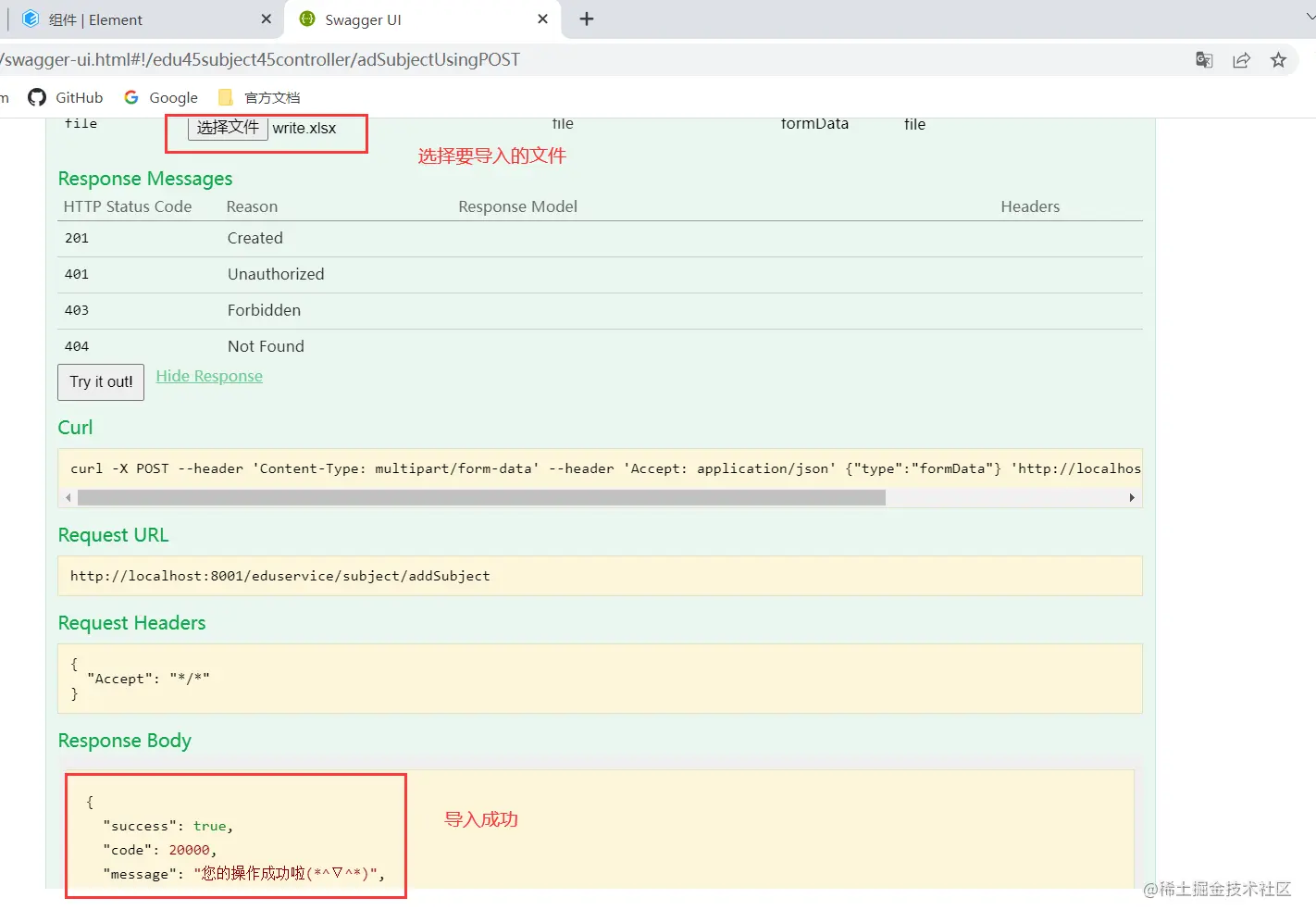This screenshot has width=1316, height=923.
Task: Click the 401 status code
Action: 77,275
